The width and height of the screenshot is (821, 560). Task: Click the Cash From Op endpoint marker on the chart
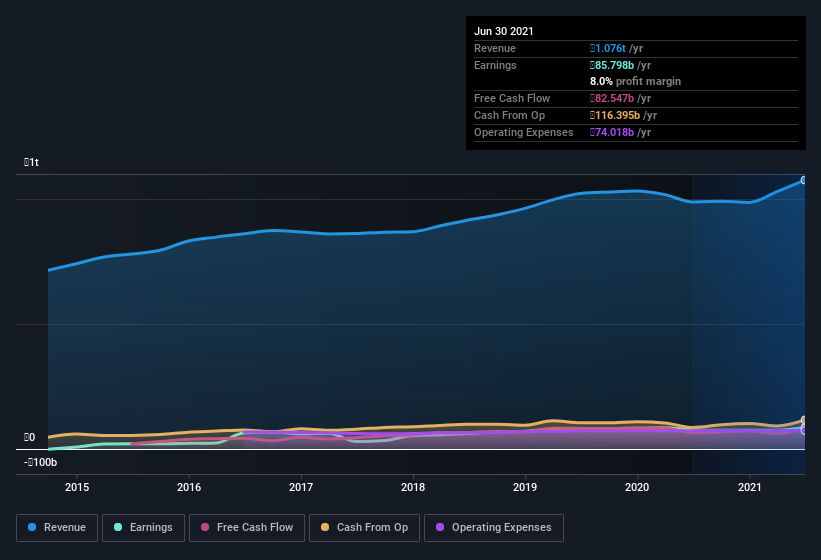(x=804, y=420)
